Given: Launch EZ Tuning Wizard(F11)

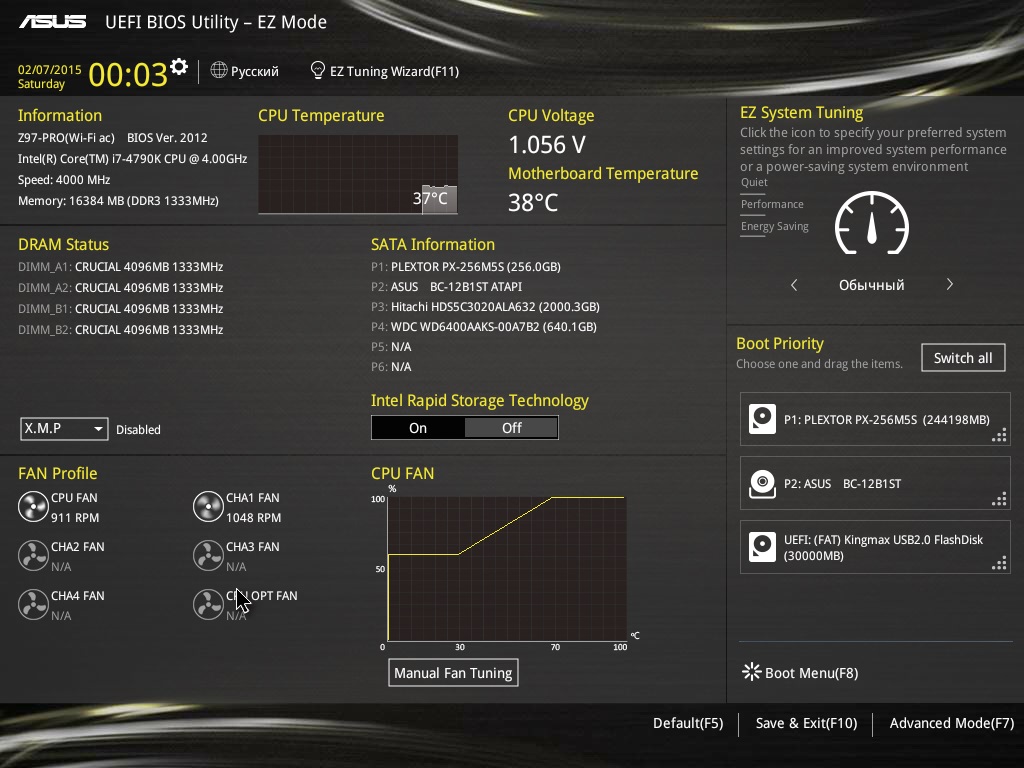Looking at the screenshot, I should (x=394, y=71).
